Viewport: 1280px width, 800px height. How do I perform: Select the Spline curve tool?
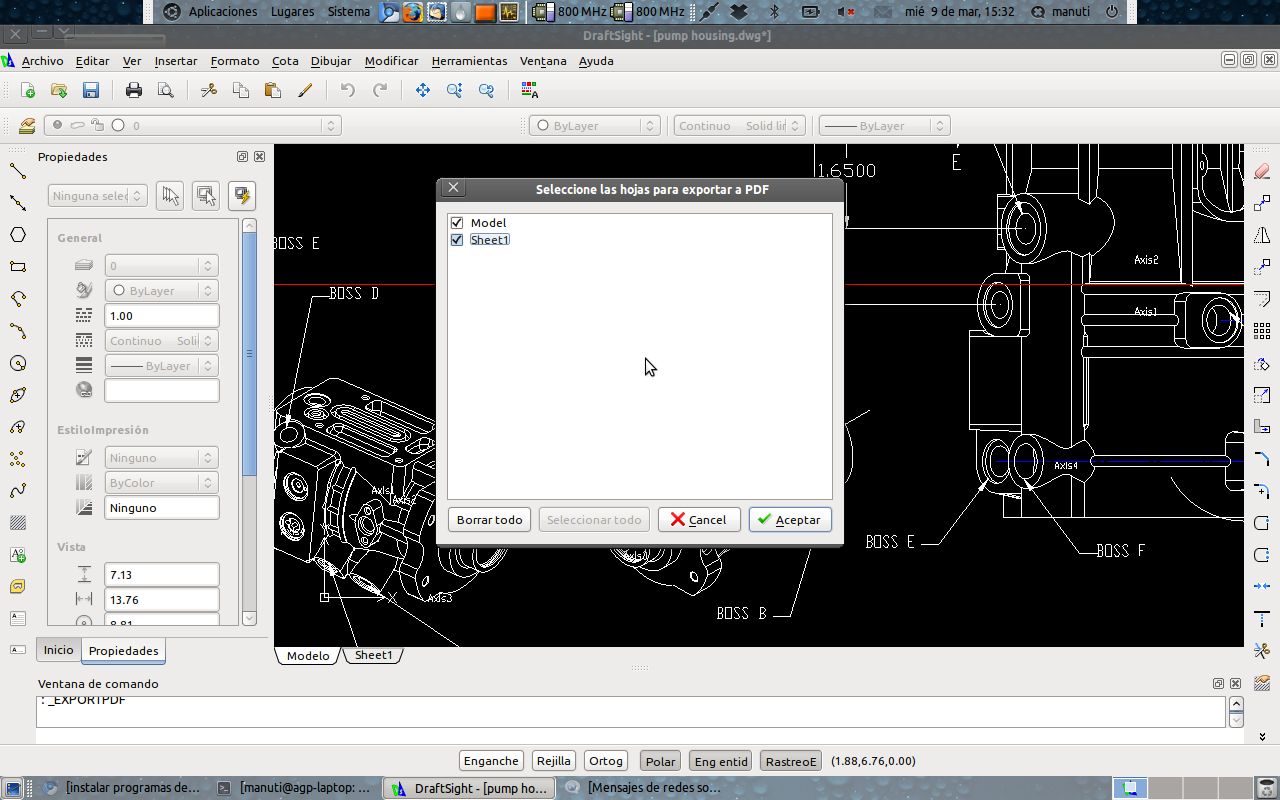pos(17,490)
